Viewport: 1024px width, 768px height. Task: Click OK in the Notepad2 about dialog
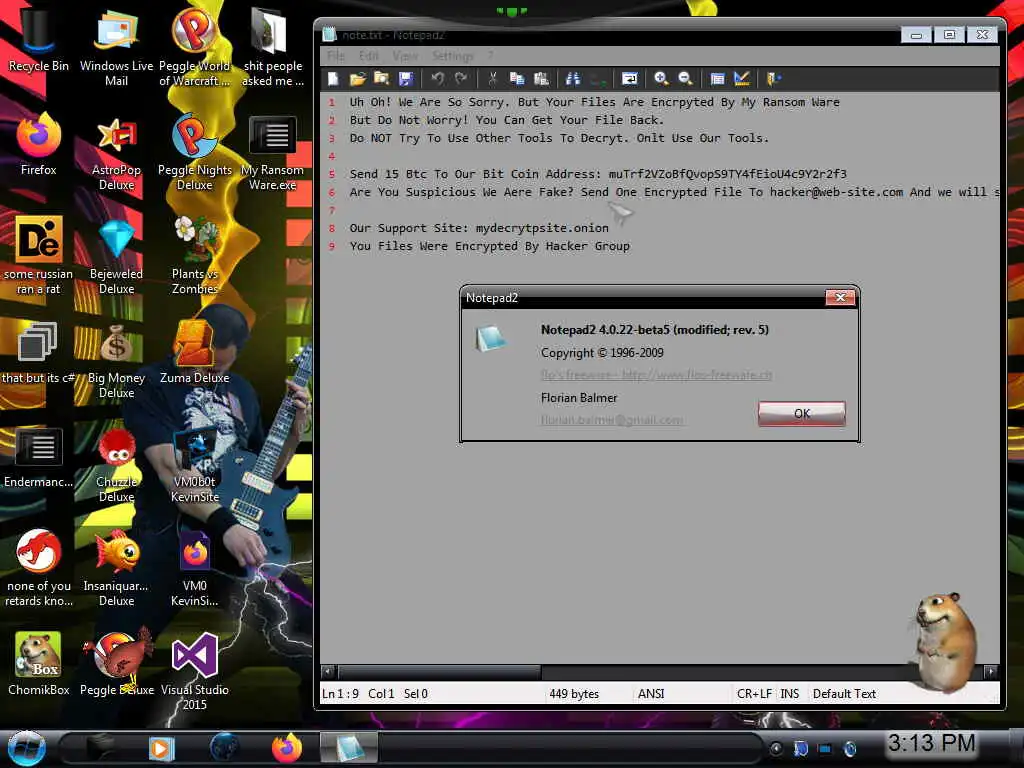click(x=801, y=413)
